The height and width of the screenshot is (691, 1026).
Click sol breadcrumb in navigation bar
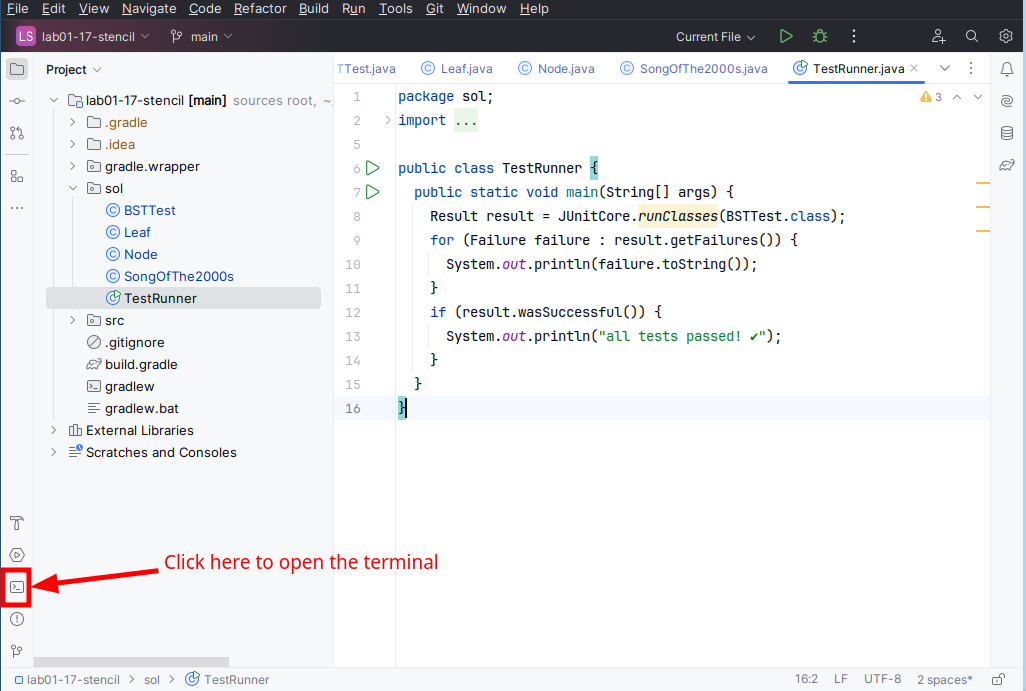[x=152, y=680]
